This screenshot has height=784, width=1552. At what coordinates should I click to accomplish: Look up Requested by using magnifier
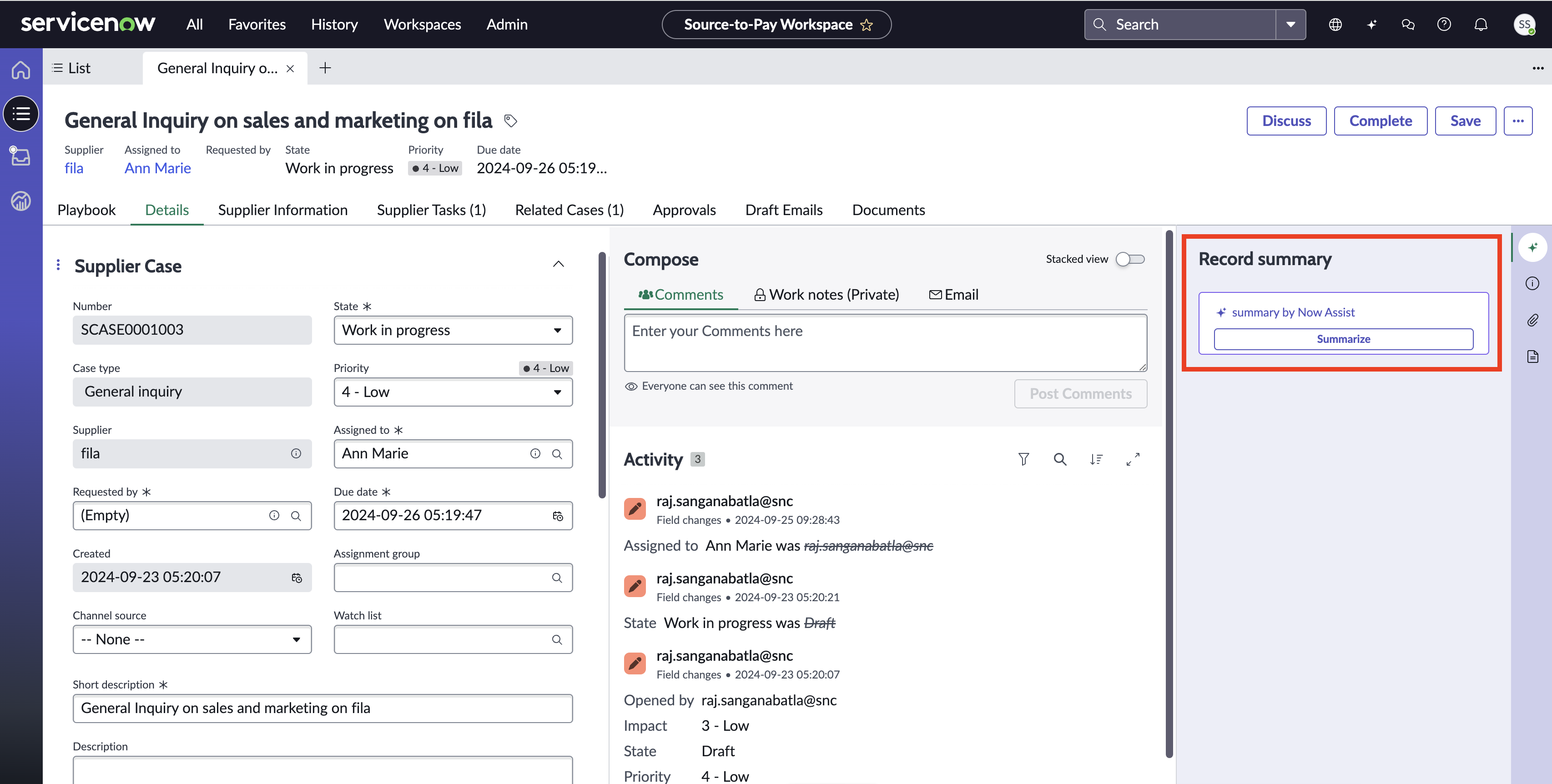(296, 516)
